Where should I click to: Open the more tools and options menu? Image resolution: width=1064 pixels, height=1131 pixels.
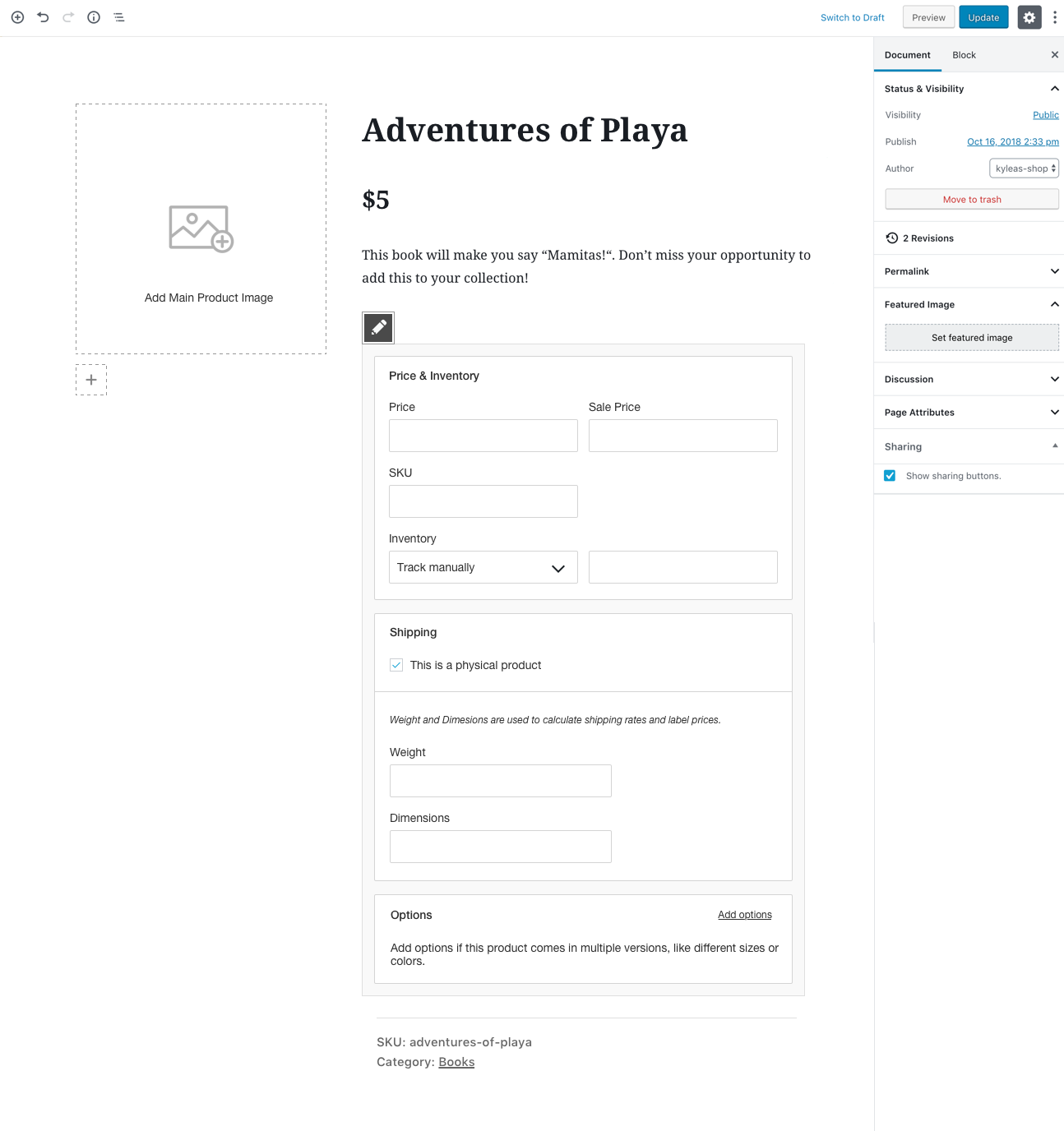(x=1055, y=17)
